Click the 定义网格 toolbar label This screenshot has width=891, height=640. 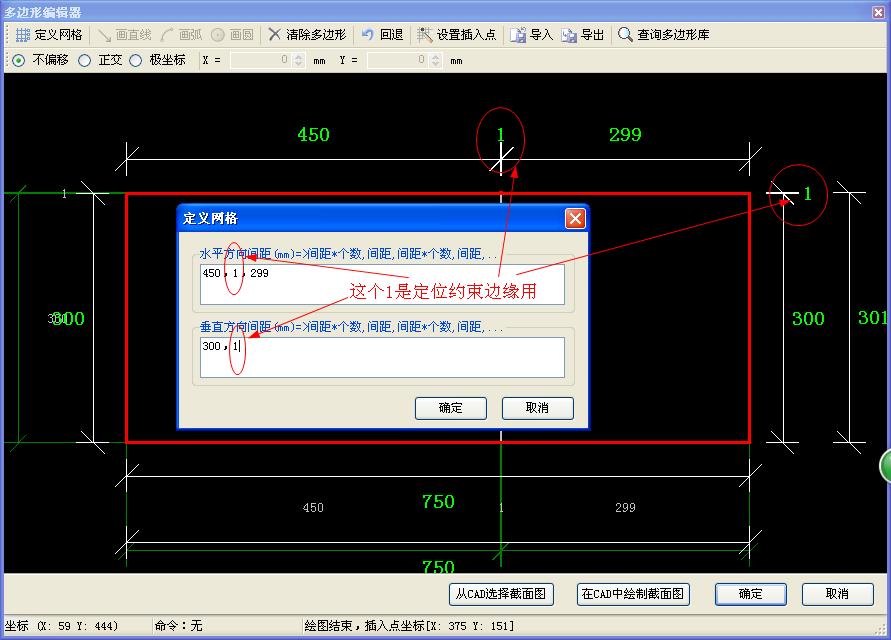pyautogui.click(x=59, y=35)
